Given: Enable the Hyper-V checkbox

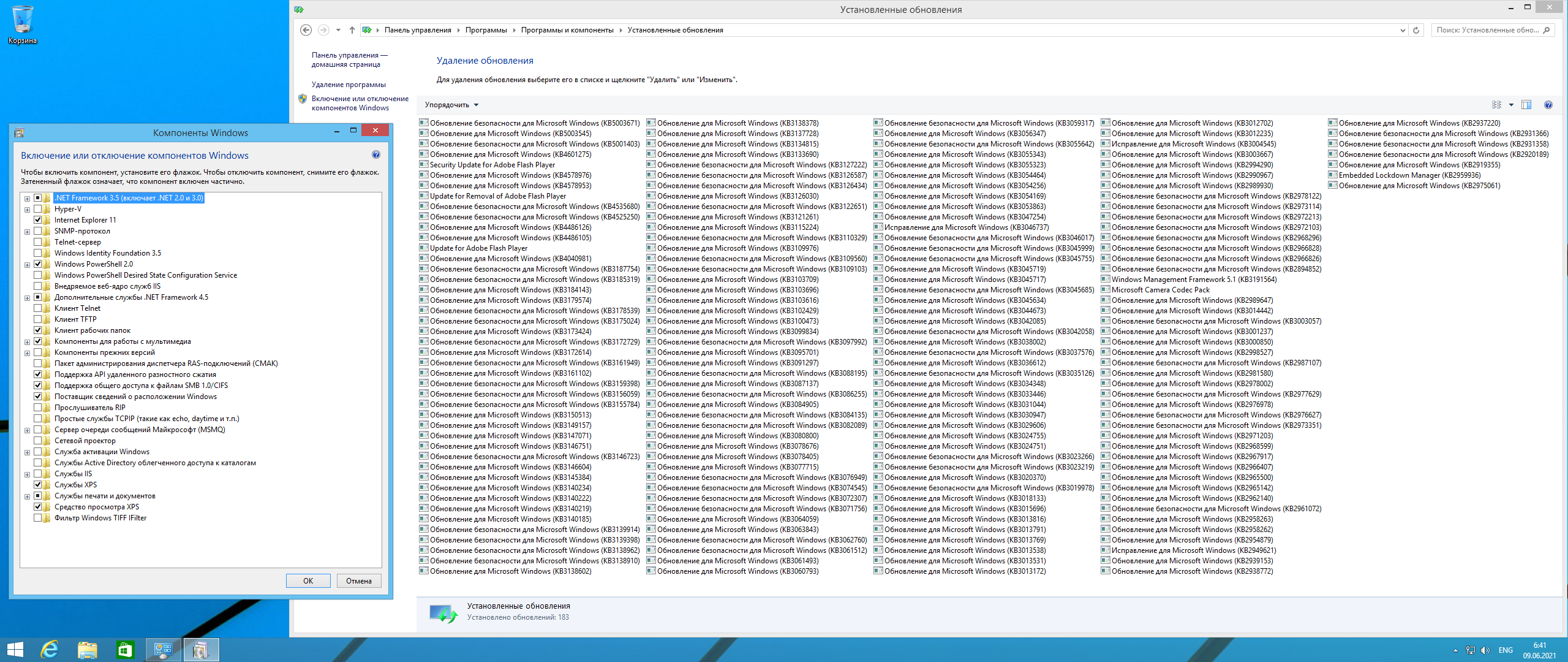Looking at the screenshot, I should pyautogui.click(x=38, y=209).
